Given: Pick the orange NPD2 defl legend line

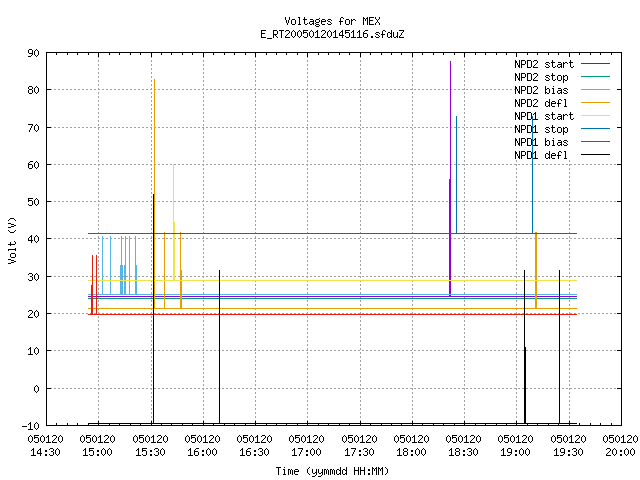Looking at the screenshot, I should coord(596,103).
